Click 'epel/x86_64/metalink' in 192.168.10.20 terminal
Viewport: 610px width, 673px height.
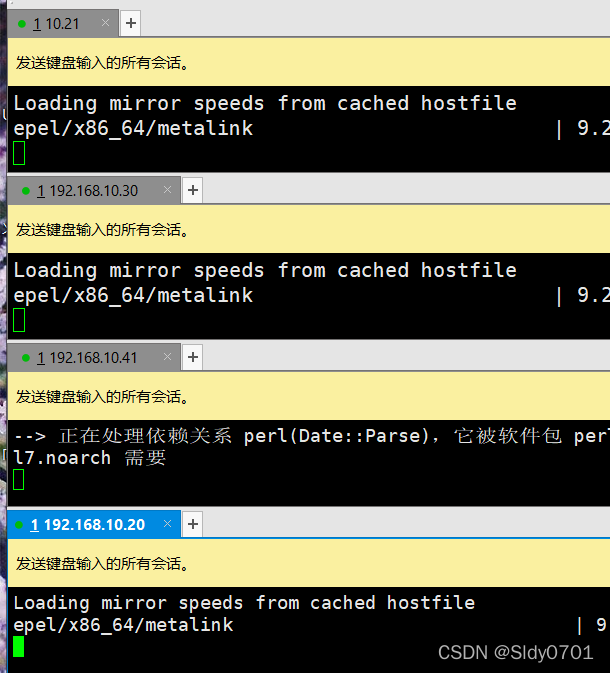coord(123,625)
